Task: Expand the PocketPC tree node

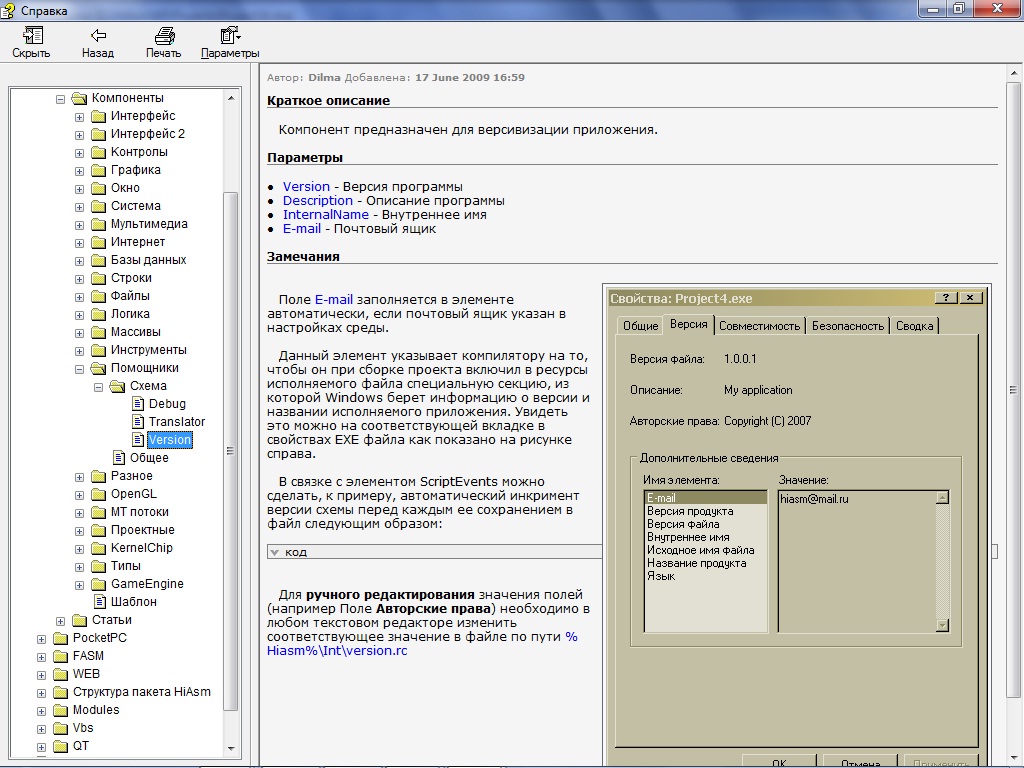Action: pos(41,638)
